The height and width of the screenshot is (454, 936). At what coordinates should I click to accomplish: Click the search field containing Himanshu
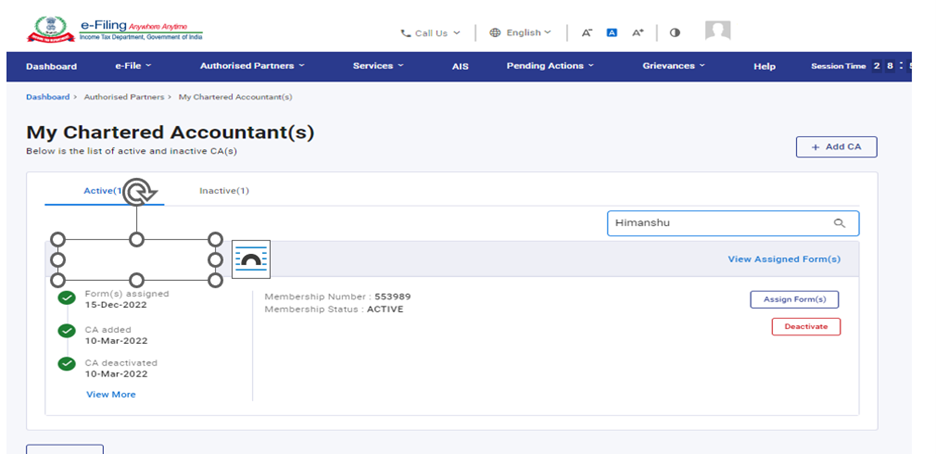click(x=720, y=223)
